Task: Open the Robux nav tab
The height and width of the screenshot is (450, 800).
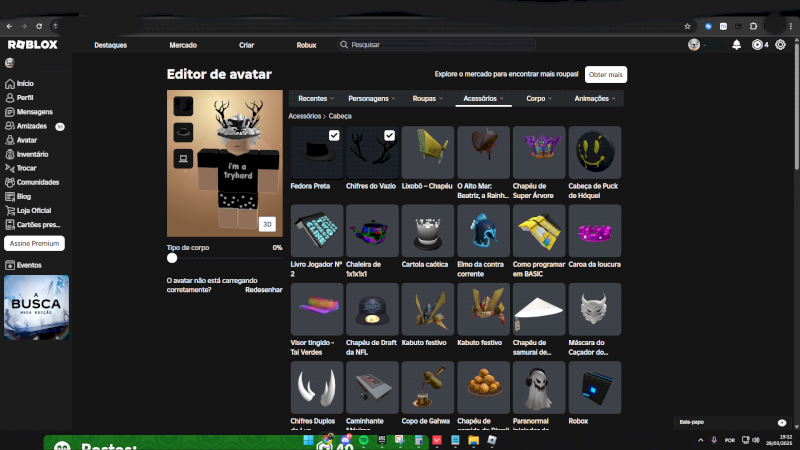Action: coord(306,45)
